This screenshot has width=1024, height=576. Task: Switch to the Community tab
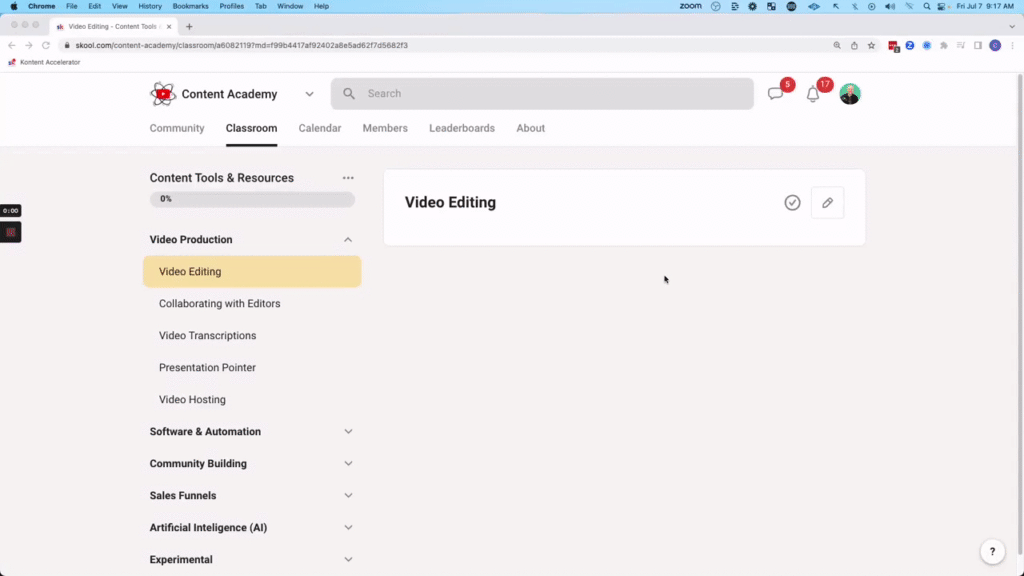177,128
